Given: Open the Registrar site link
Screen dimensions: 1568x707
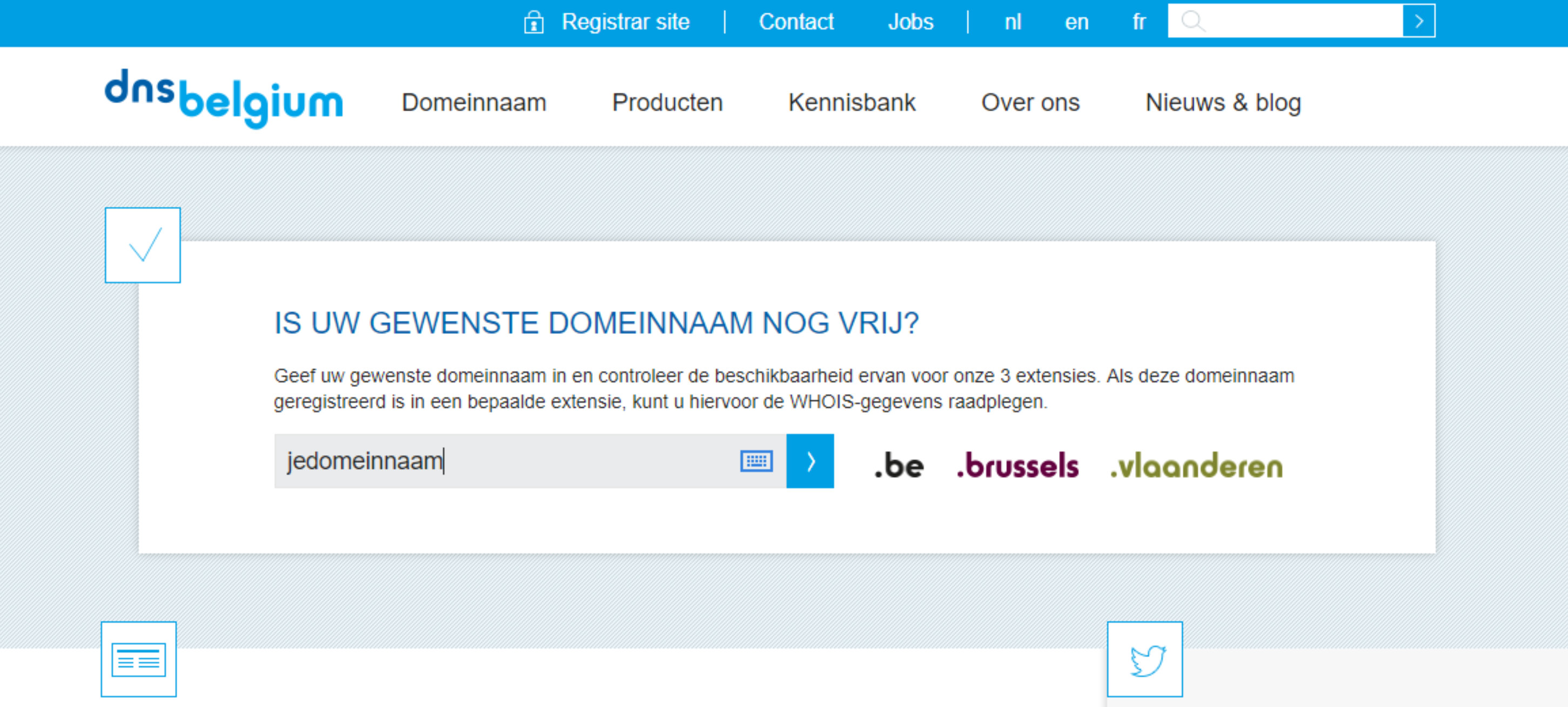Looking at the screenshot, I should click(x=625, y=23).
